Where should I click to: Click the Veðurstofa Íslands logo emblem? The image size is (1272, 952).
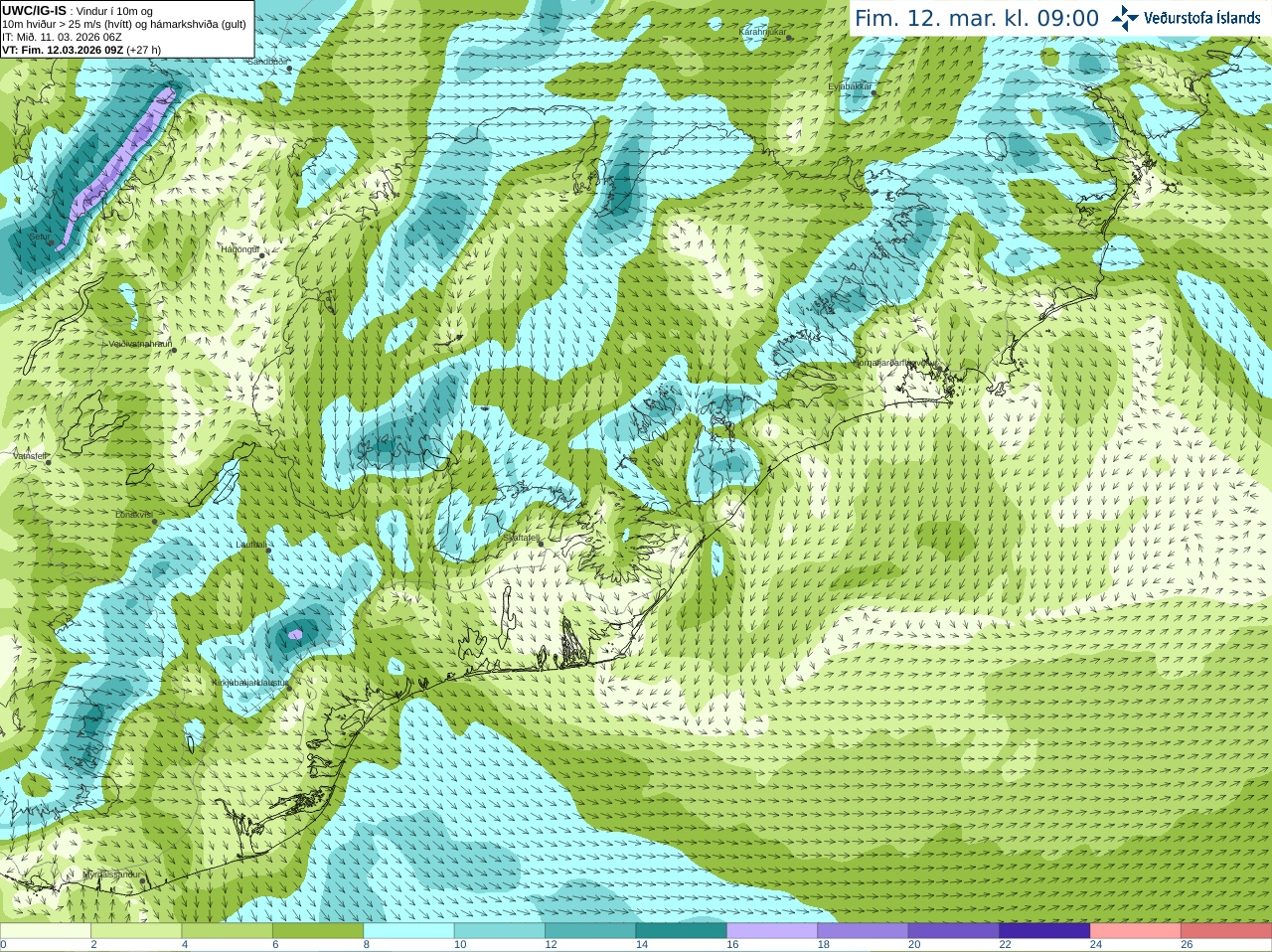[x=1125, y=18]
